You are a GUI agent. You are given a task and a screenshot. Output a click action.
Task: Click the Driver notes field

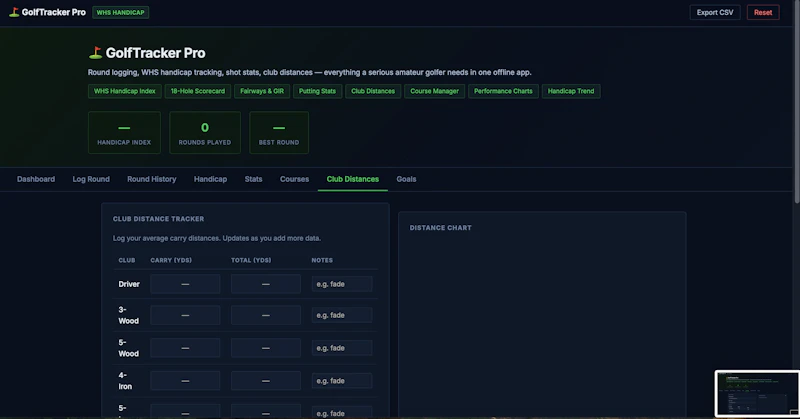pos(342,284)
